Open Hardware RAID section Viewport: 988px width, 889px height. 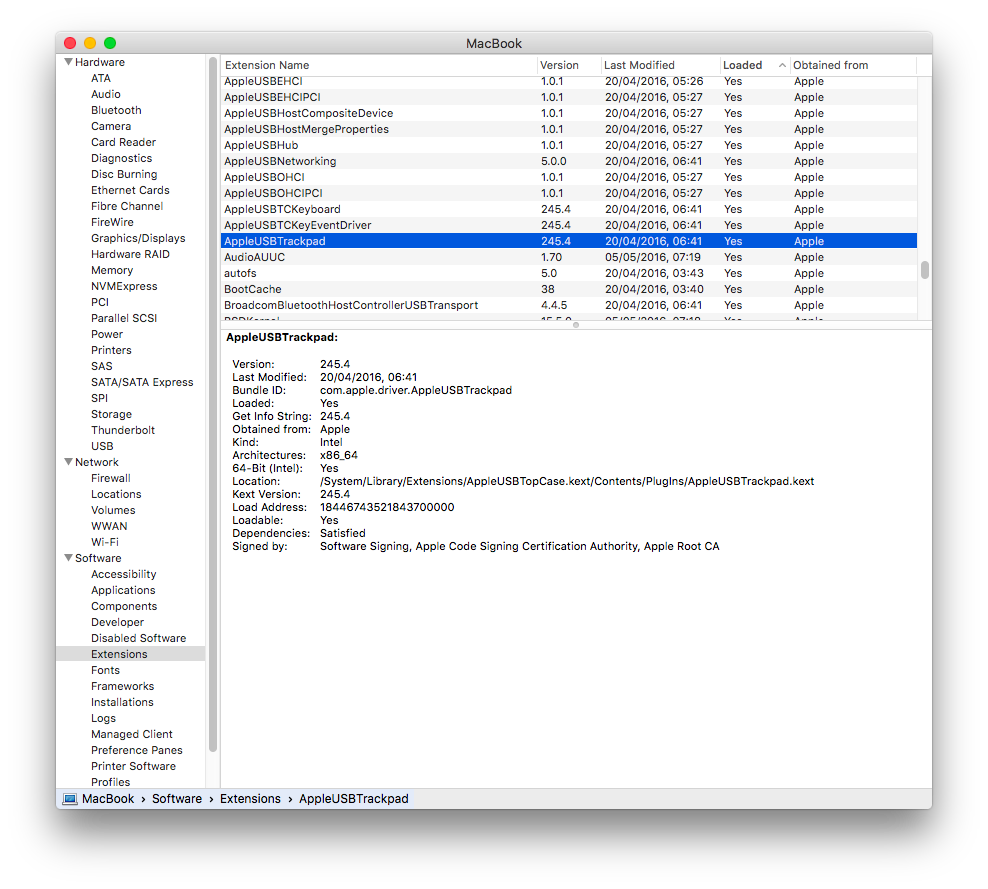point(130,254)
